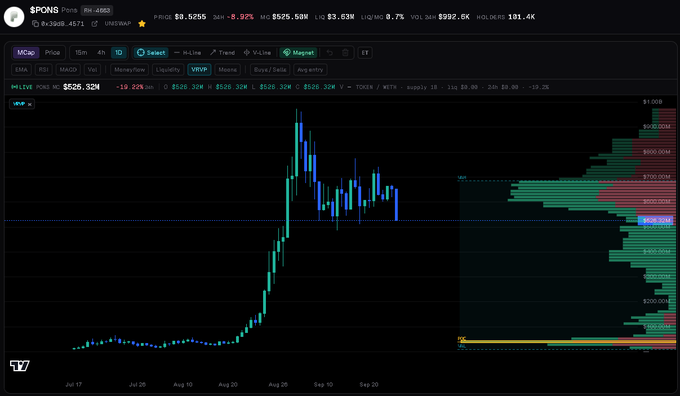Switch chart to MCap mode
Screen dimensions: 680x396
26,52
